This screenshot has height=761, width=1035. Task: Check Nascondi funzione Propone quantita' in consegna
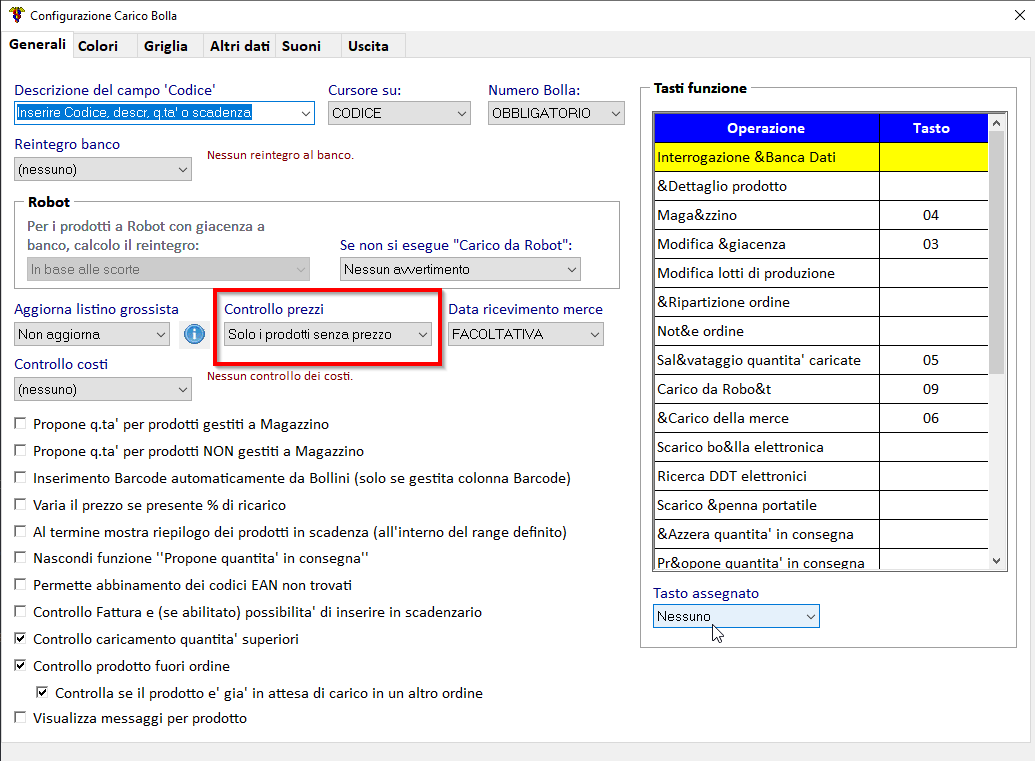coord(20,558)
